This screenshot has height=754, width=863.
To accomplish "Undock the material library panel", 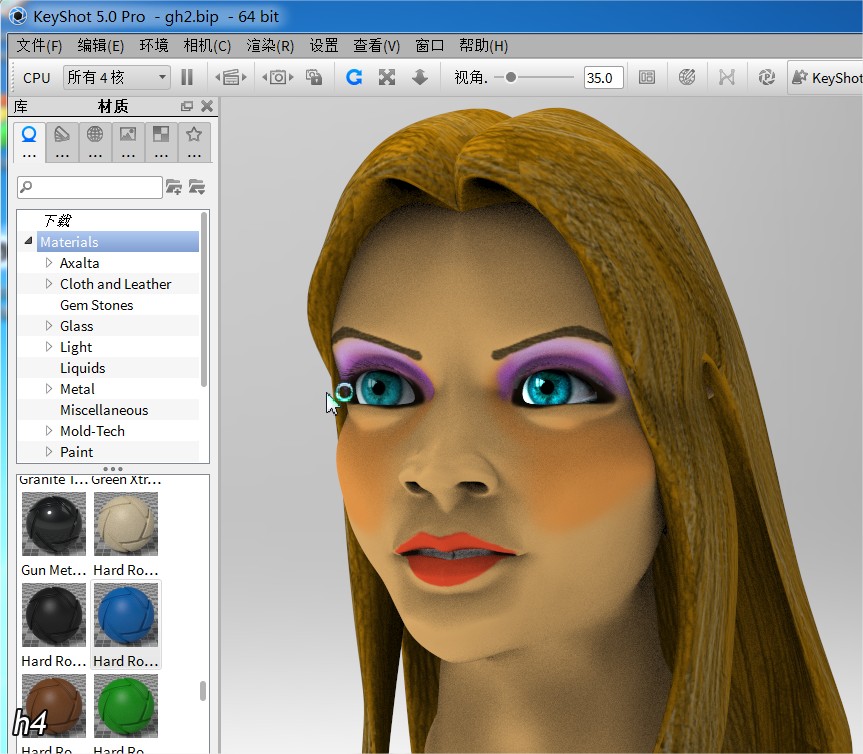I will [x=187, y=106].
